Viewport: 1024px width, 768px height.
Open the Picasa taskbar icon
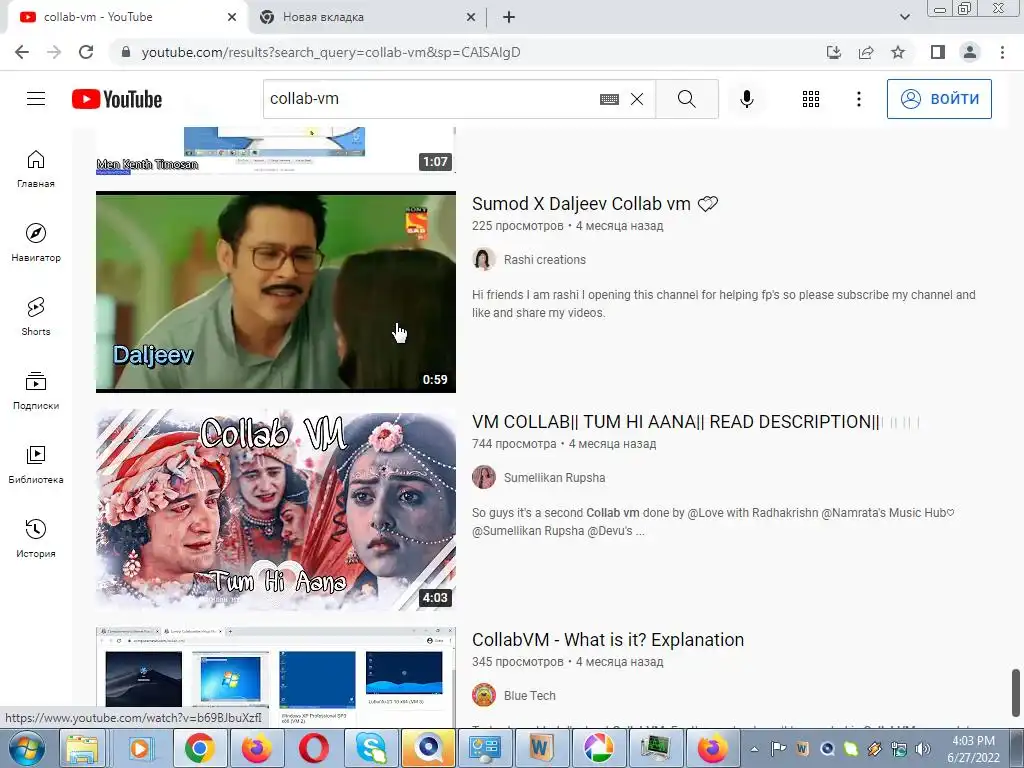point(598,748)
